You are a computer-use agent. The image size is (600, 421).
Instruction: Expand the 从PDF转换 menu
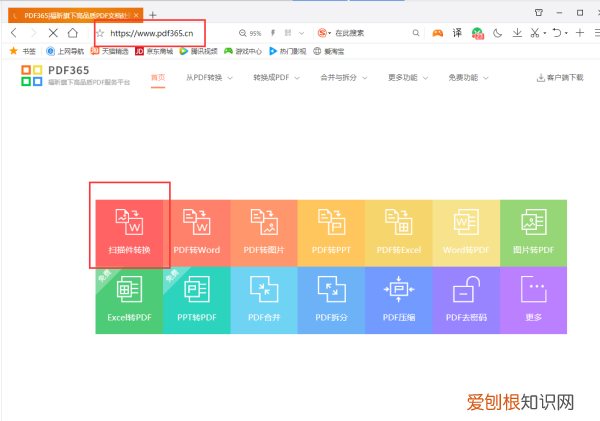(x=209, y=78)
